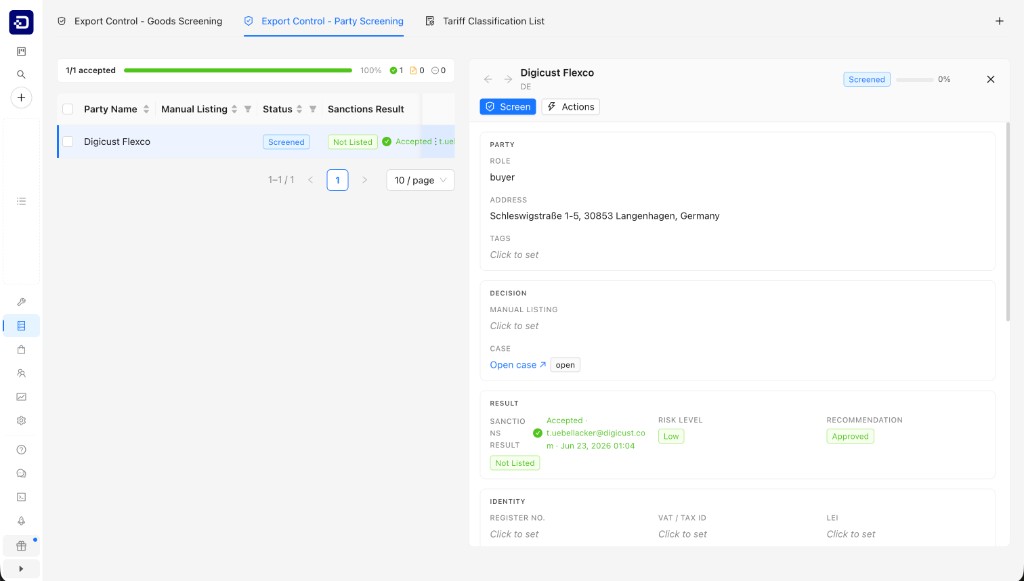Set VAT / Tax ID via Click to set
Screen dimensions: 1024x581
682,534
